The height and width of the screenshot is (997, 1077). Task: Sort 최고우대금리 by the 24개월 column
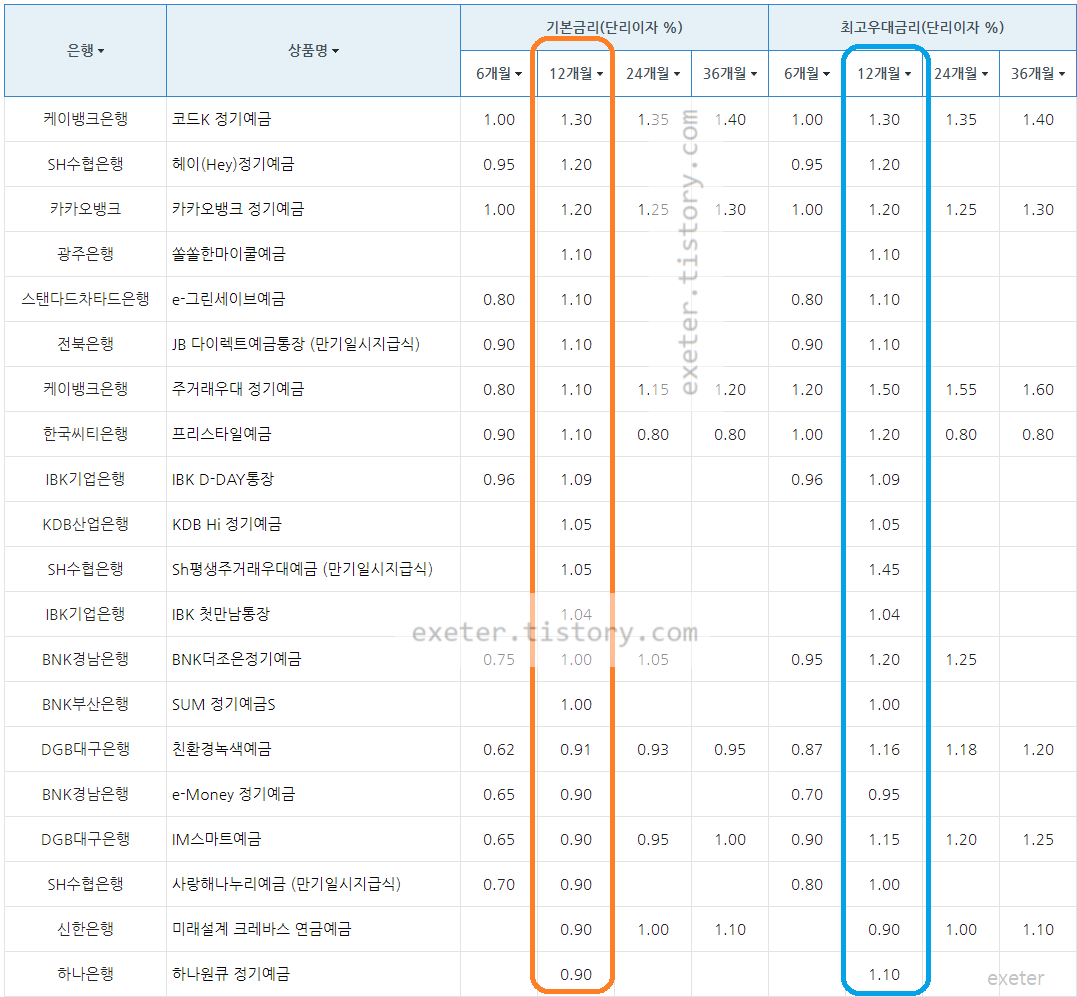point(961,73)
